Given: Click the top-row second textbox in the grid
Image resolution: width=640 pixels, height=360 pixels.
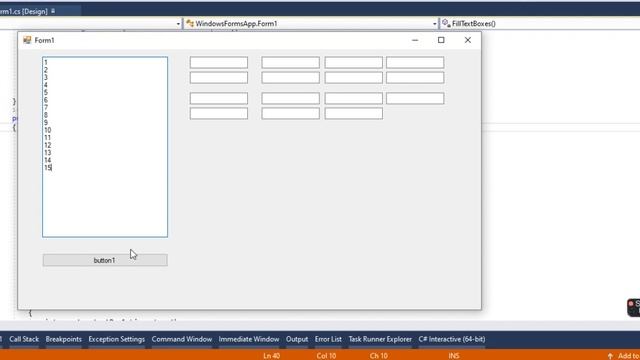Looking at the screenshot, I should coord(291,62).
